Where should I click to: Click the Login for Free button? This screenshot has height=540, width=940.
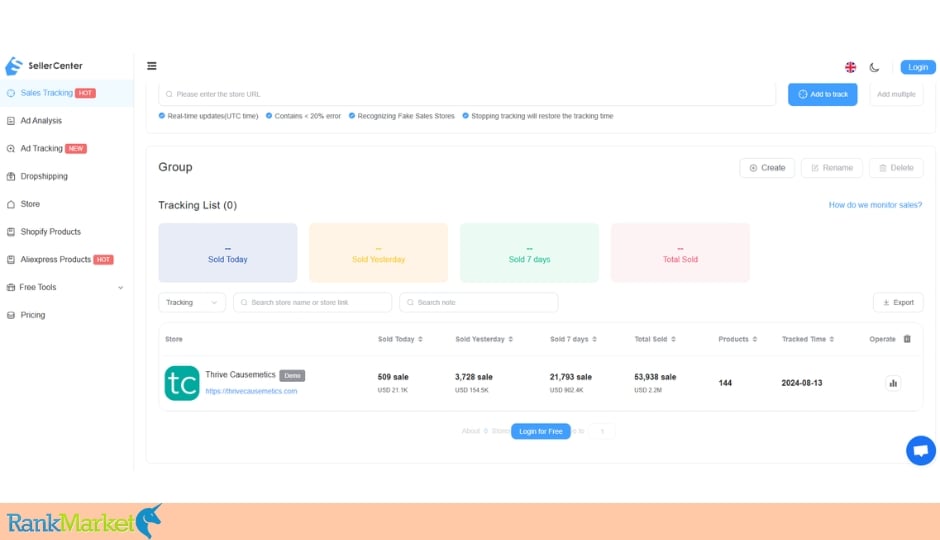[x=541, y=432]
